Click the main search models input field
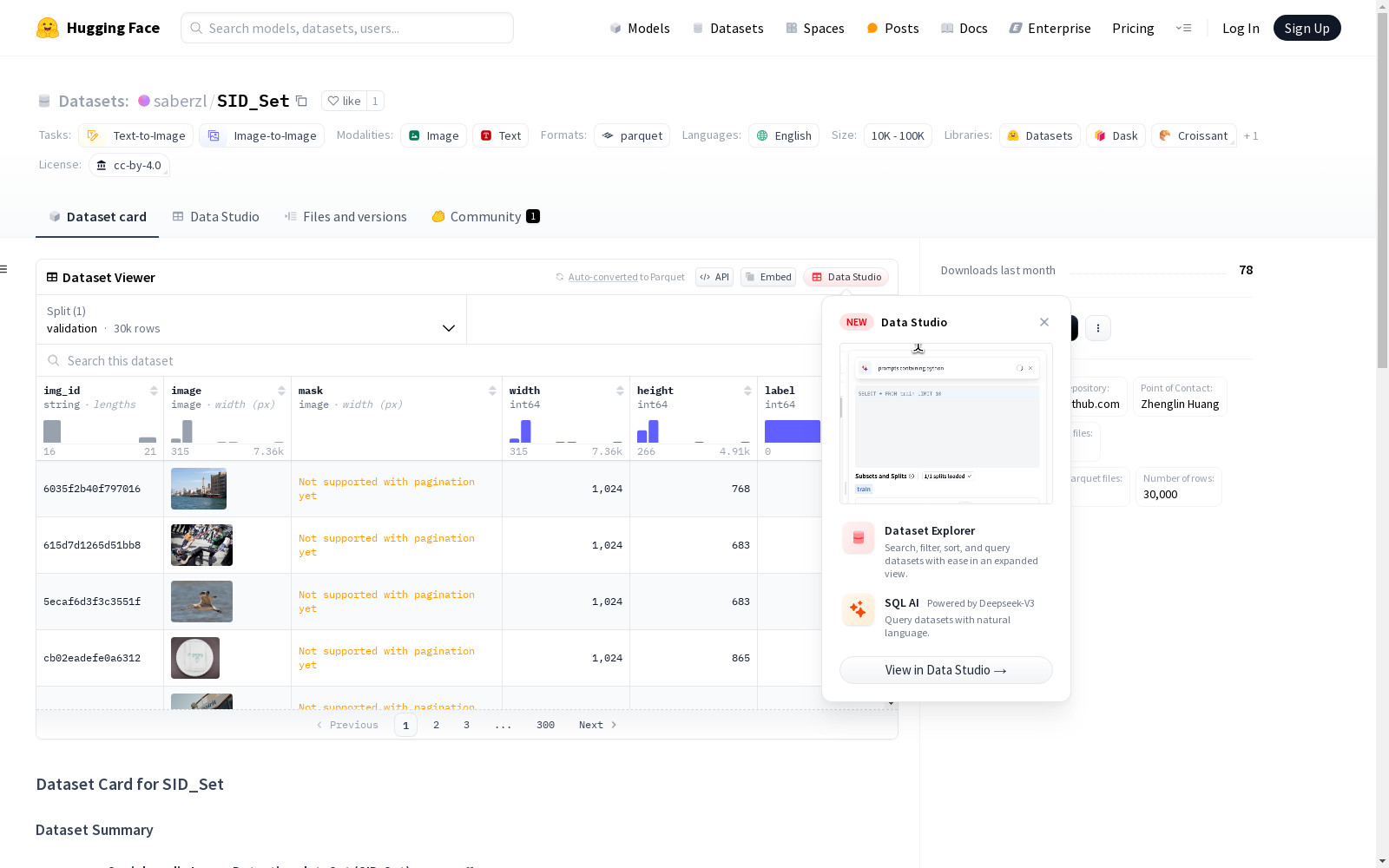The width and height of the screenshot is (1389, 868). click(347, 28)
